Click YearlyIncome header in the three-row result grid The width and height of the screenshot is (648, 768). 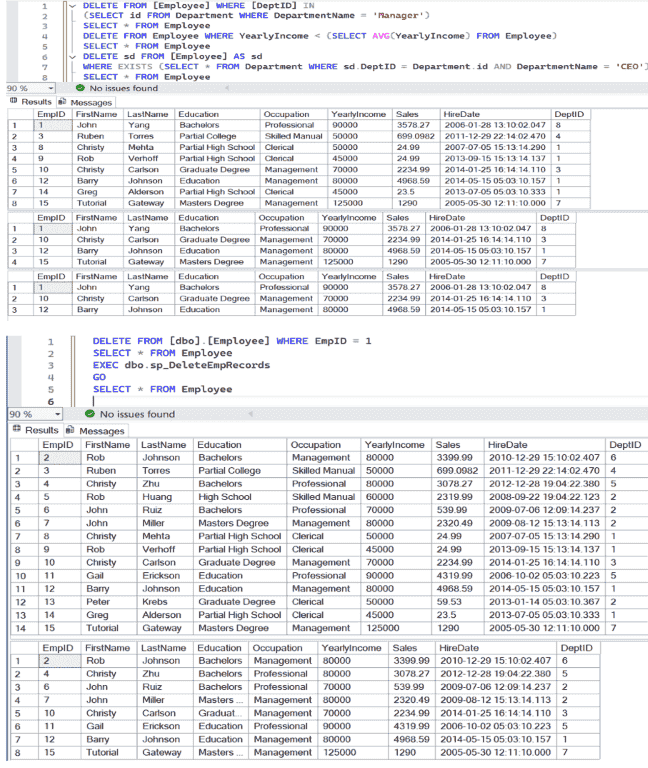(x=349, y=276)
